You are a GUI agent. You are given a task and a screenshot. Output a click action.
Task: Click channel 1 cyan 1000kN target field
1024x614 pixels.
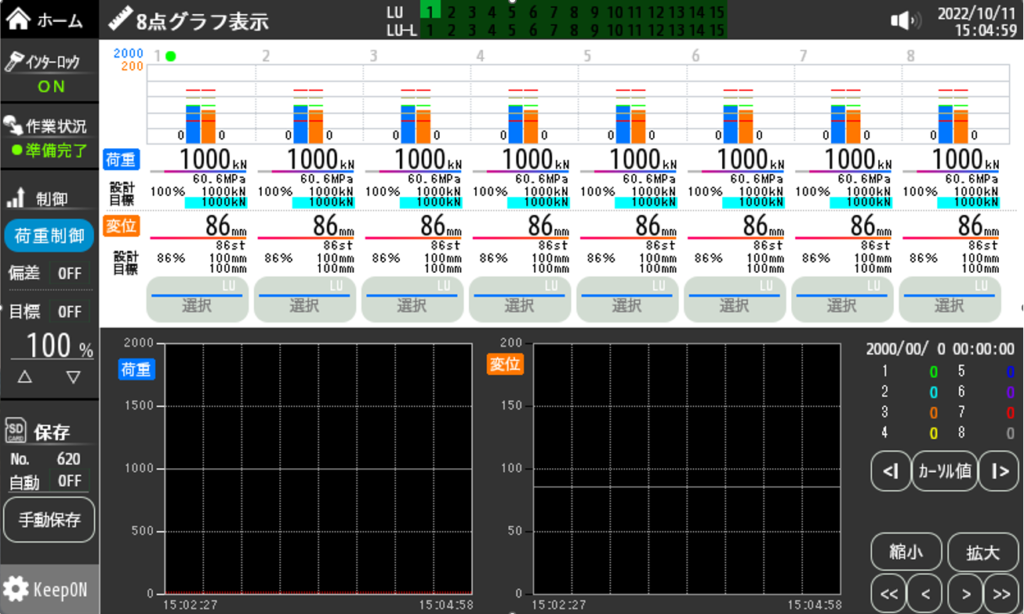tap(216, 202)
